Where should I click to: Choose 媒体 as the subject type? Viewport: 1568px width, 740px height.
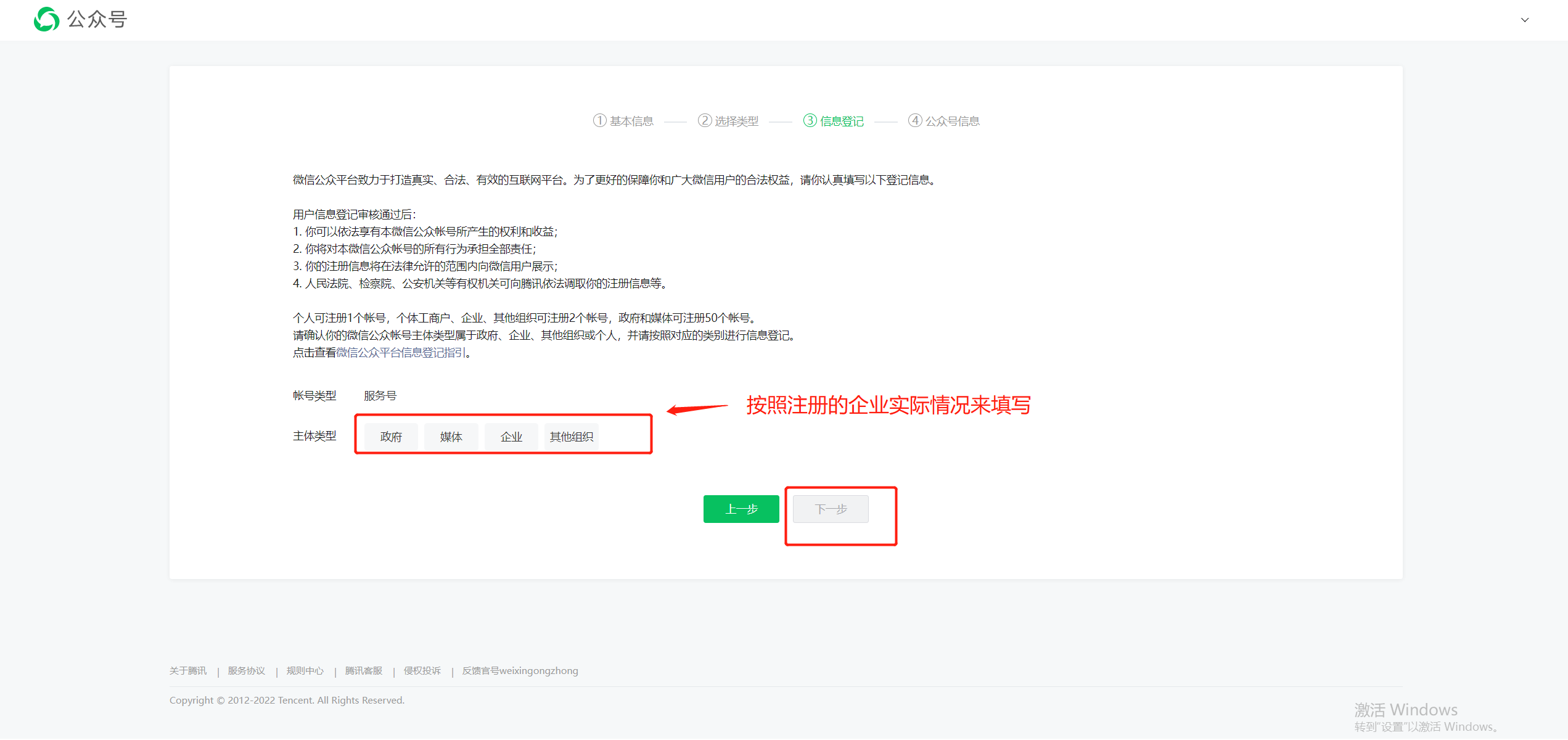[x=451, y=437]
